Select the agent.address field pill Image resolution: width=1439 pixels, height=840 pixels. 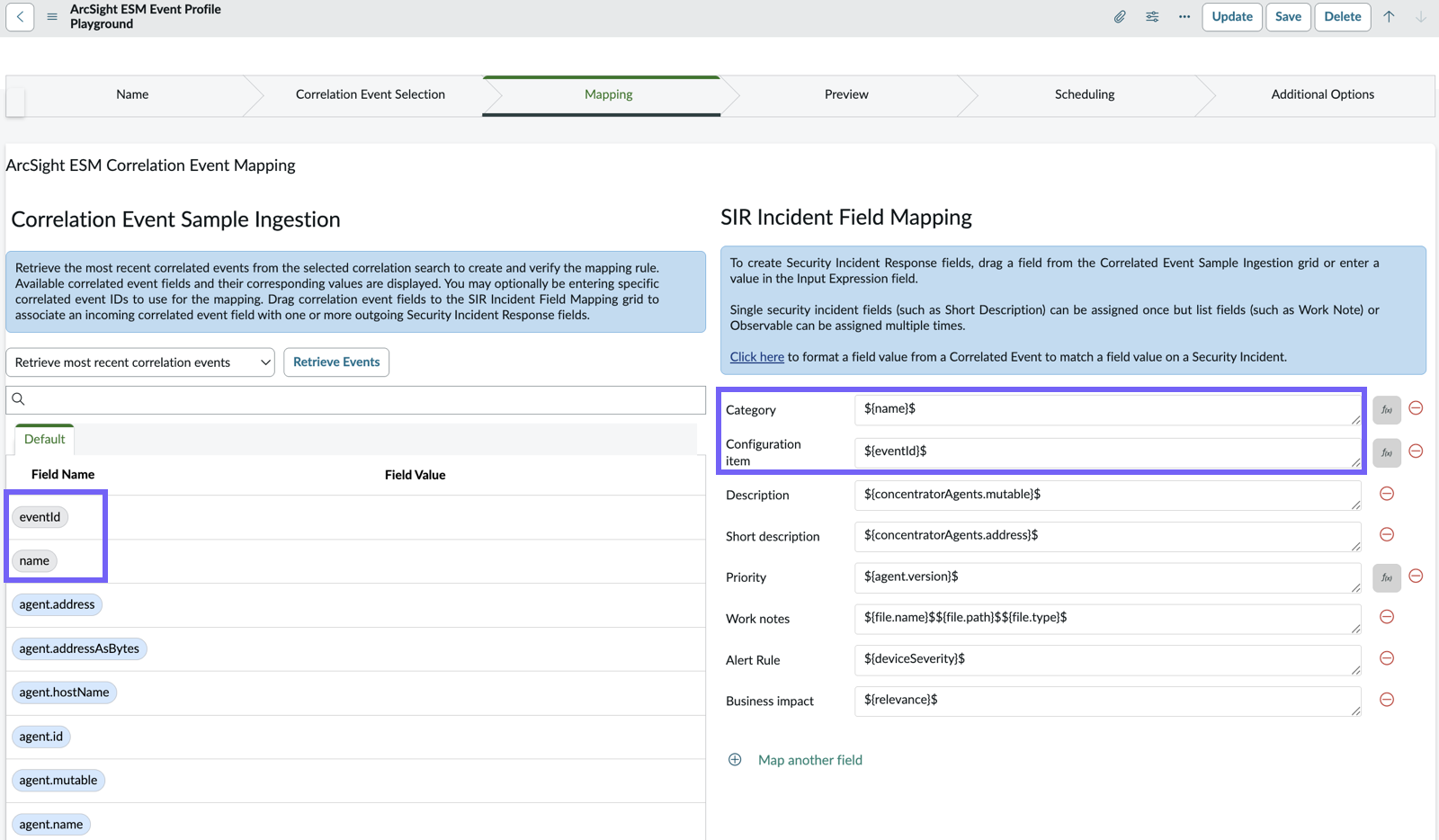(x=57, y=604)
